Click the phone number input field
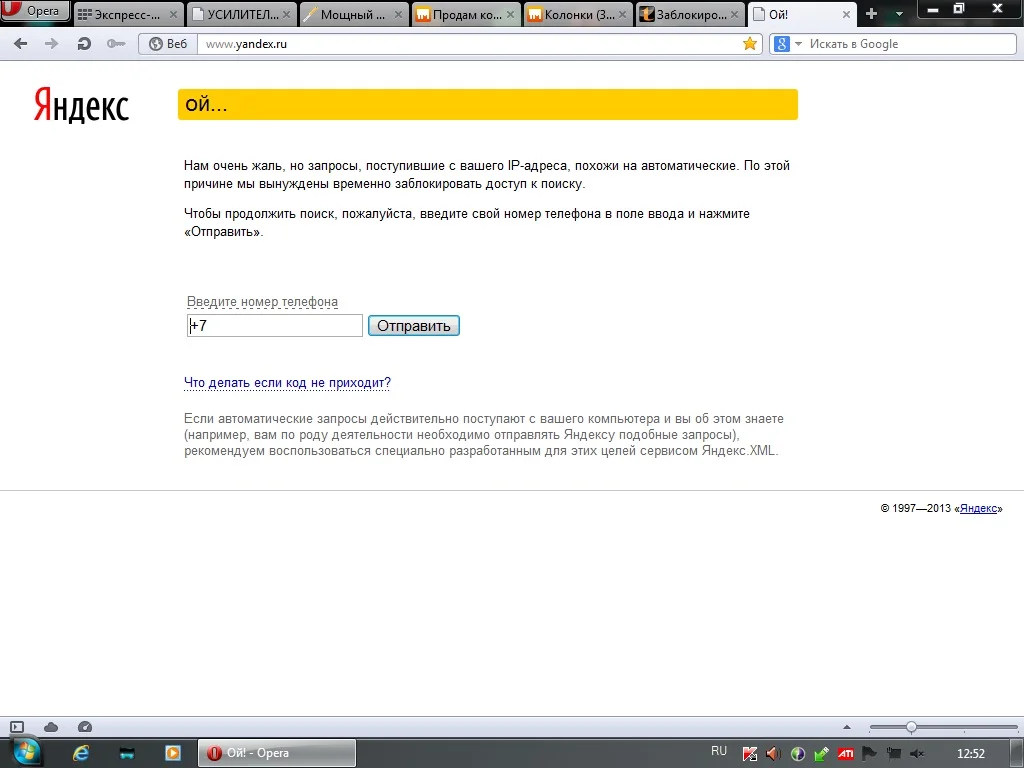 point(274,325)
